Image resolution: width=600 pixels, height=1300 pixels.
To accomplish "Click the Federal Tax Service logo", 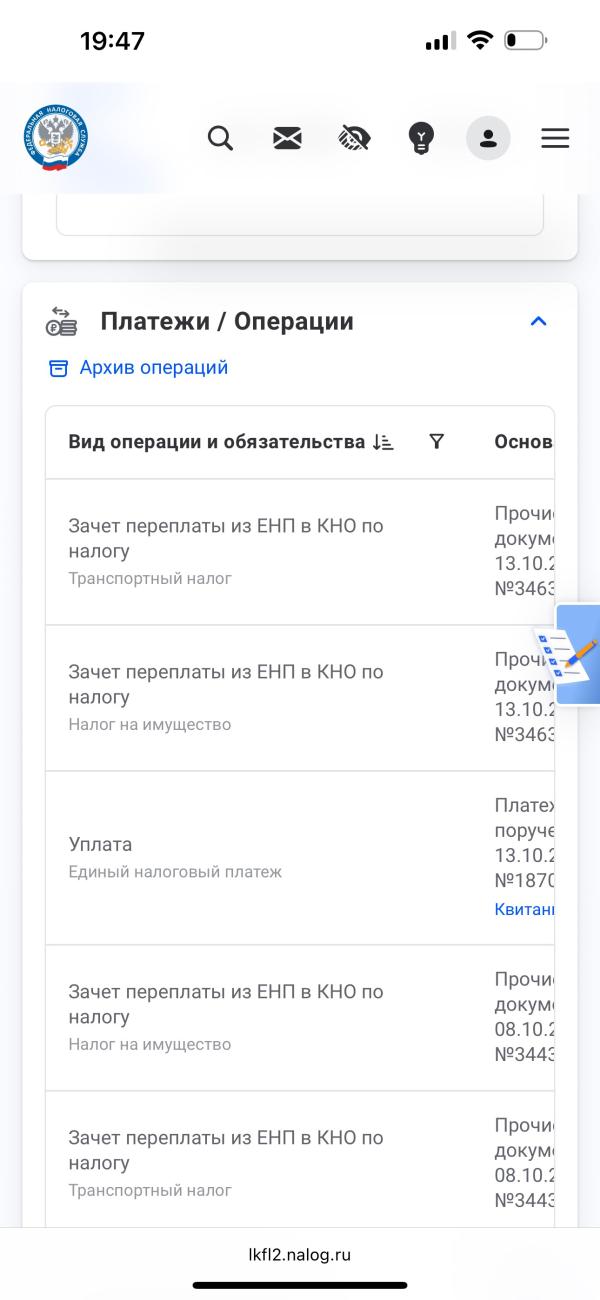I will pos(55,138).
